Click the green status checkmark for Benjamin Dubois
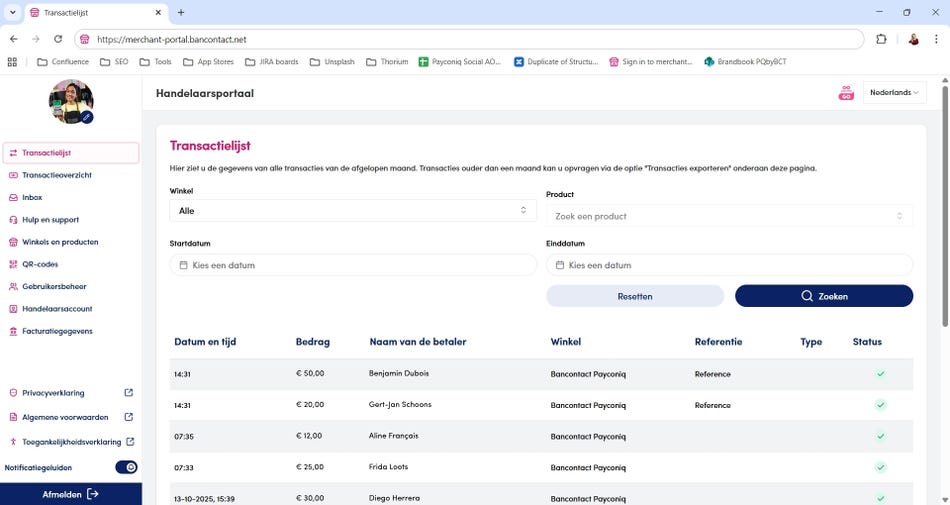This screenshot has width=950, height=505. [880, 374]
